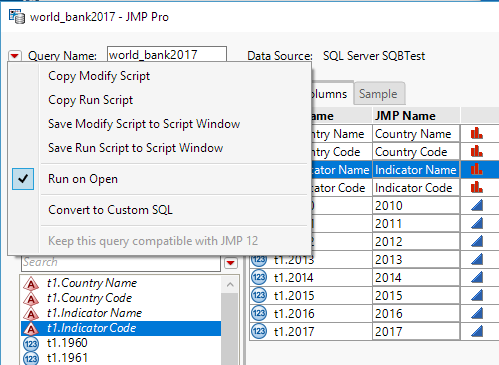Select t1.Indicator Code in the column list
The image size is (499, 365).
pyautogui.click(x=121, y=328)
